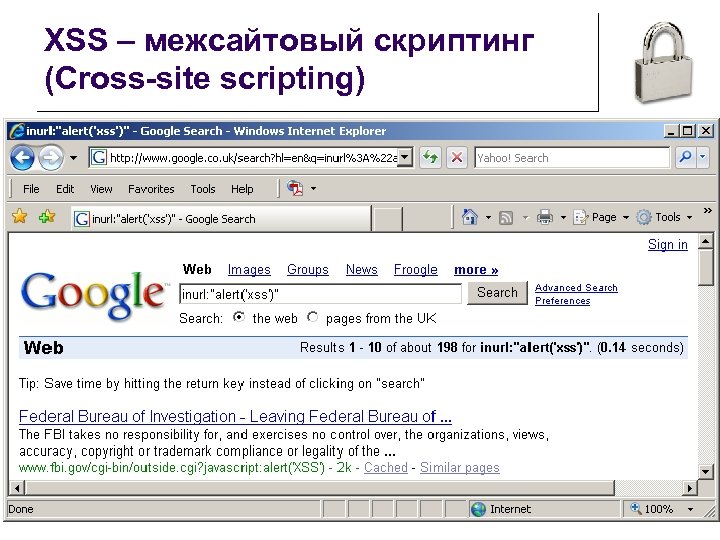This screenshot has height=540, width=720.
Task: Click the Internet zone globe icon
Action: pos(478,509)
